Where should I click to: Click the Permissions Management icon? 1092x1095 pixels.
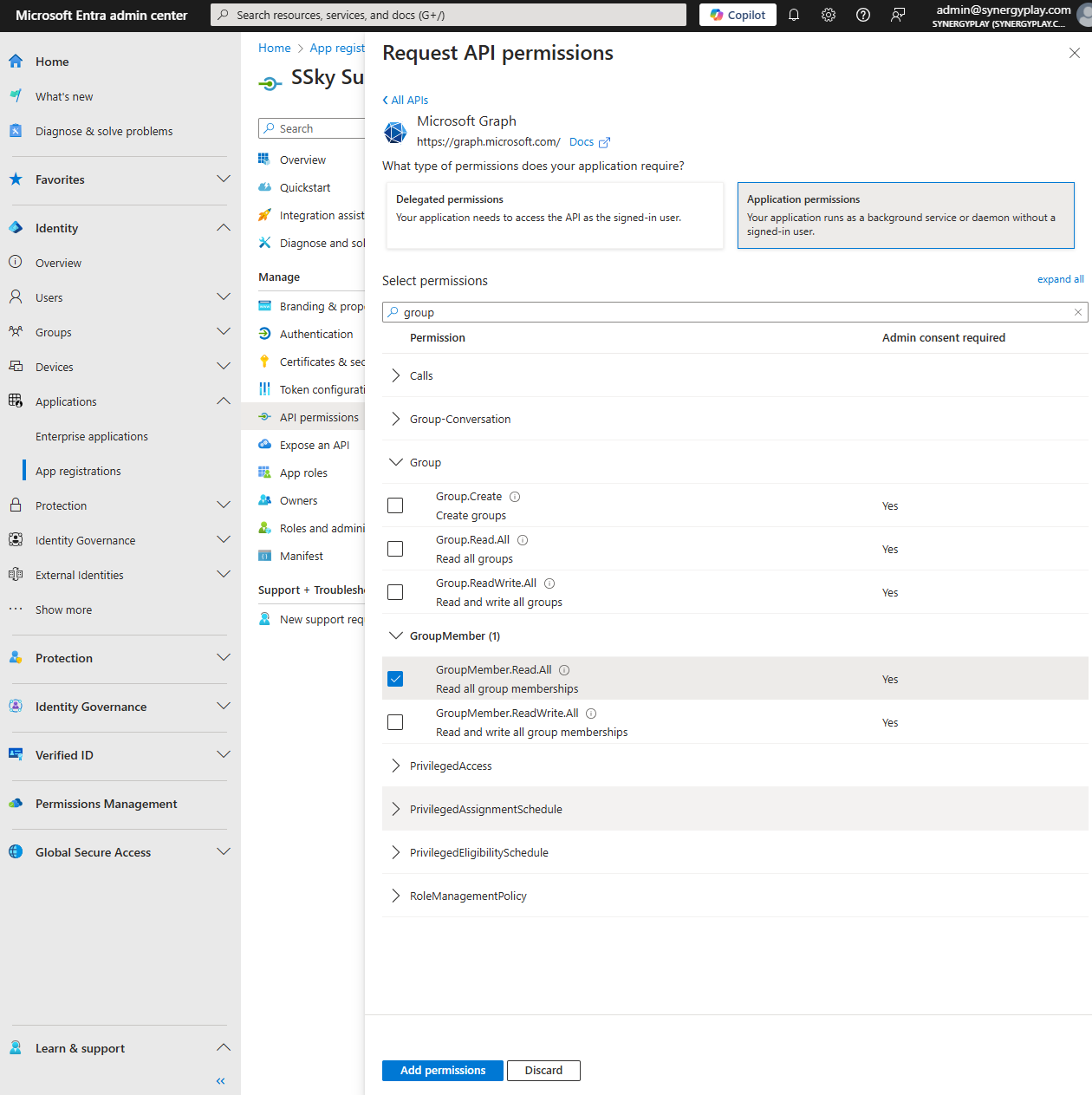coord(16,804)
